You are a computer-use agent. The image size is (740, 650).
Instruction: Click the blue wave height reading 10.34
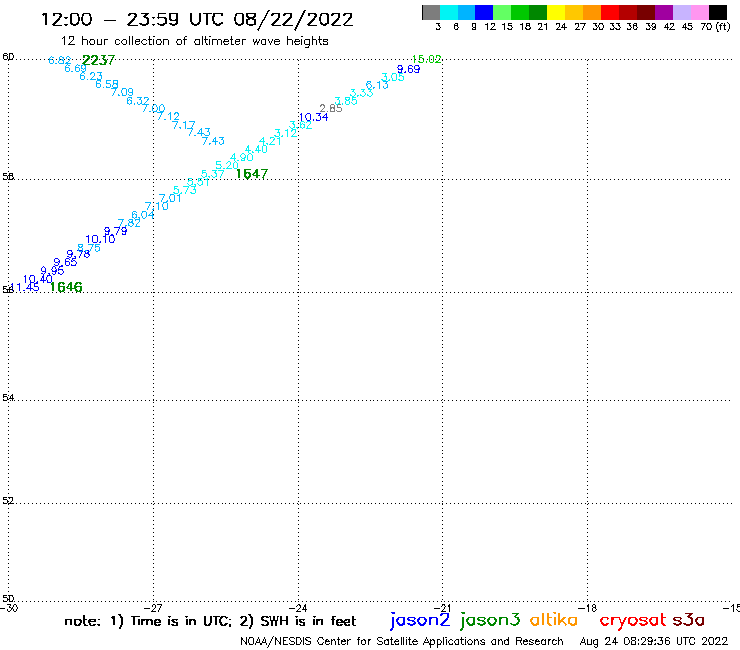click(x=313, y=118)
